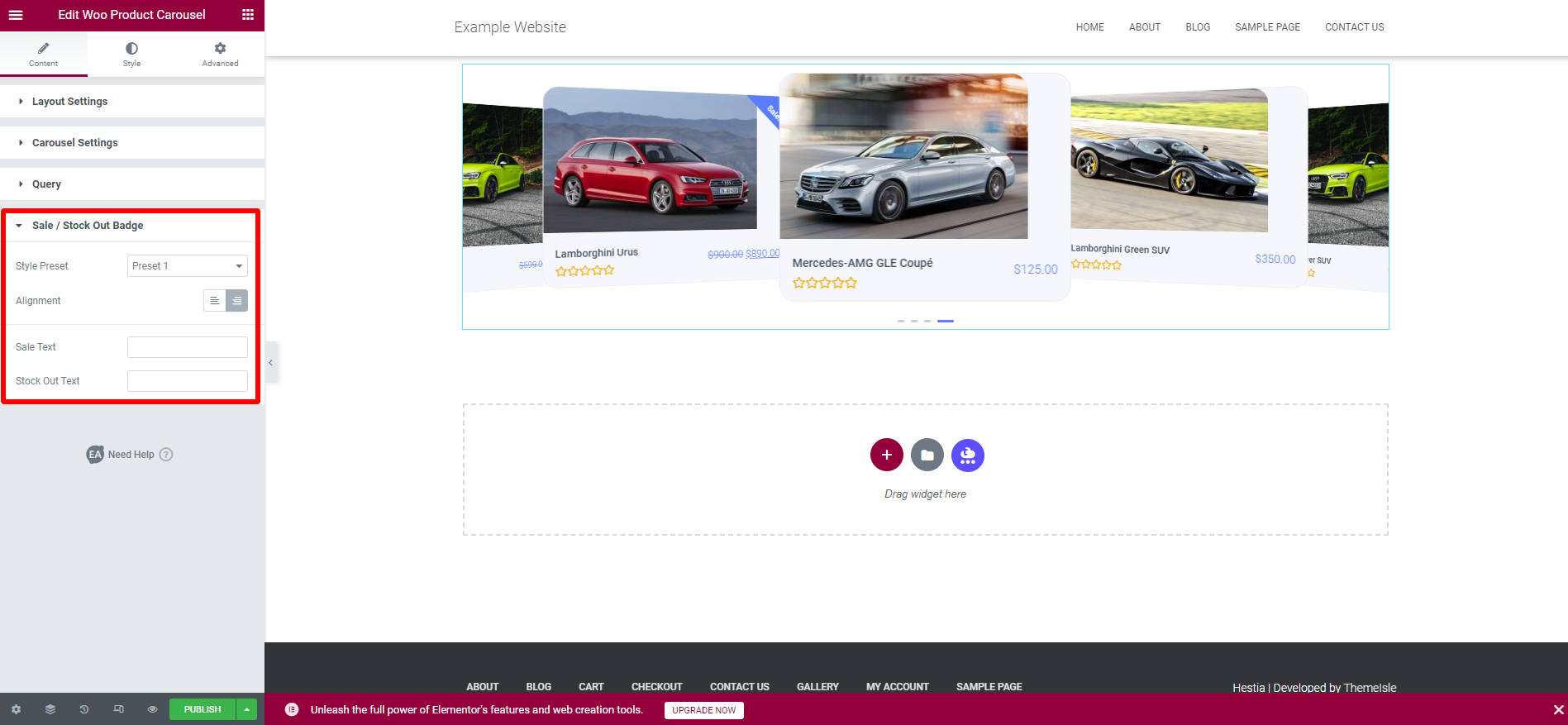Switch to the Advanced tab

click(220, 54)
